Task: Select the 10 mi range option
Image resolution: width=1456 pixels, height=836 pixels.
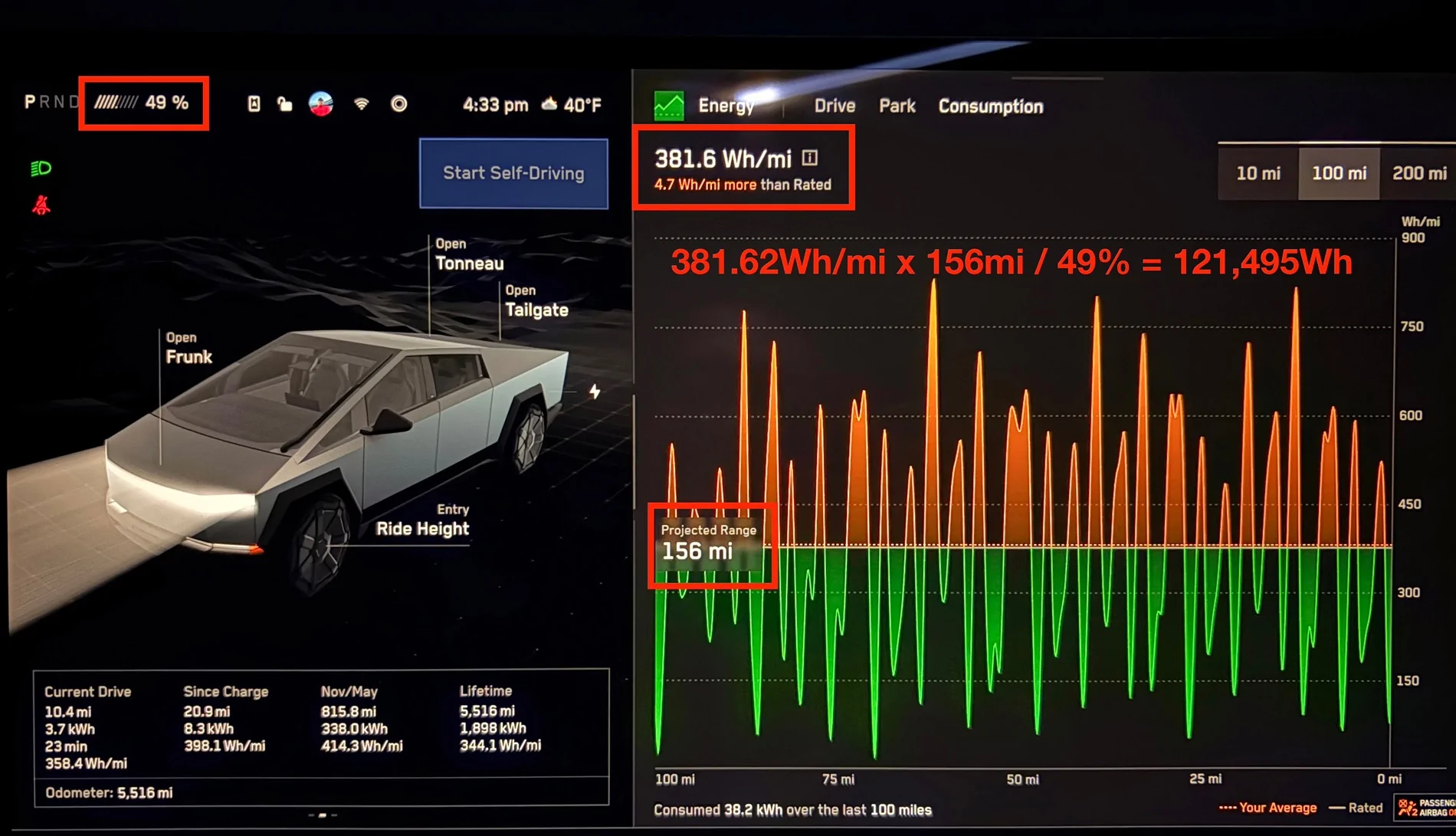Action: (1258, 173)
